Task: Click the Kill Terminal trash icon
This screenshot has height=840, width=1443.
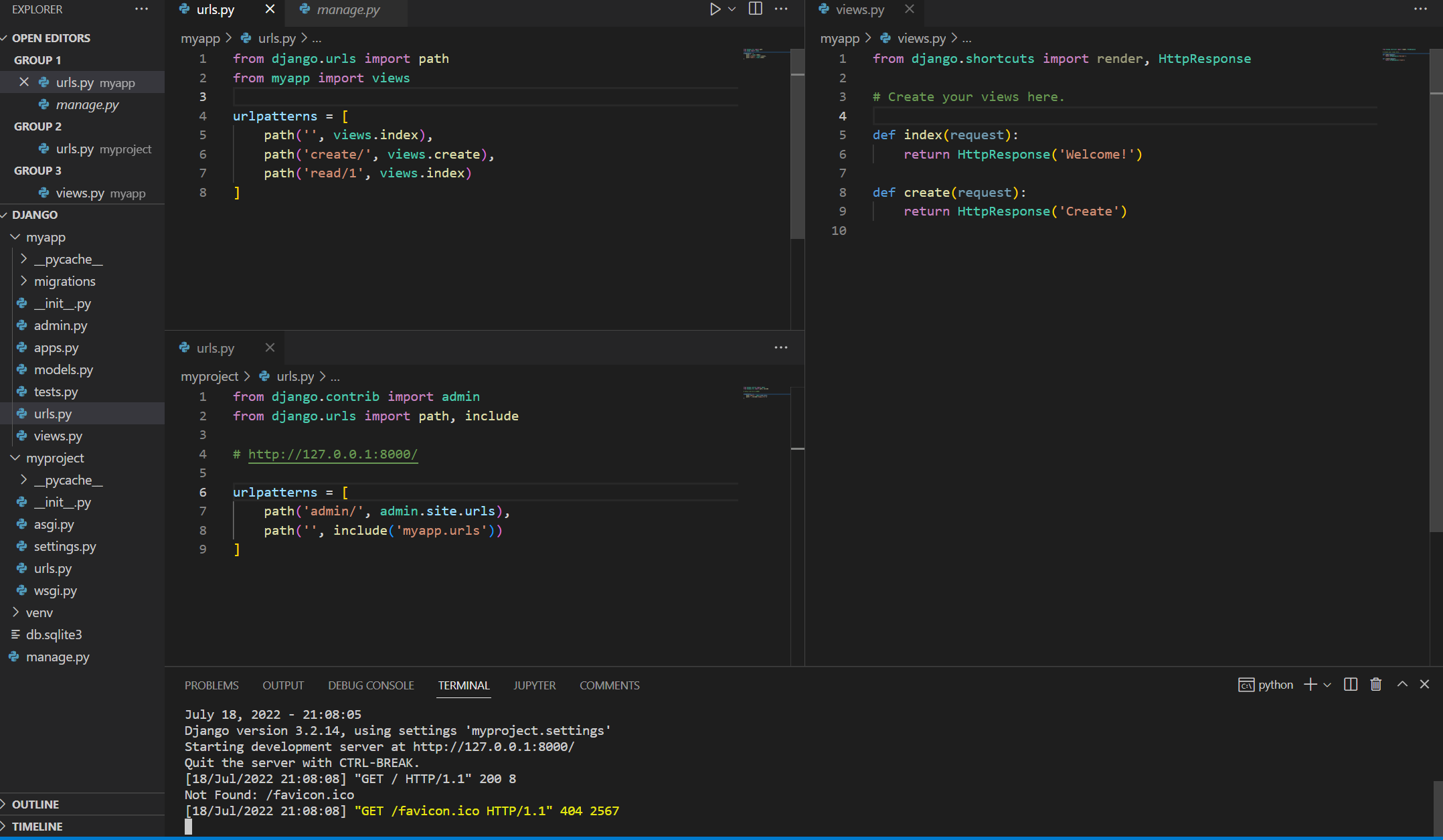Action: 1375,685
